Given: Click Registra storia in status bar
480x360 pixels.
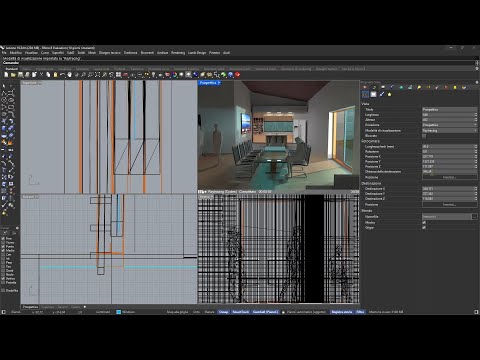Looking at the screenshot, I should click(x=342, y=312).
